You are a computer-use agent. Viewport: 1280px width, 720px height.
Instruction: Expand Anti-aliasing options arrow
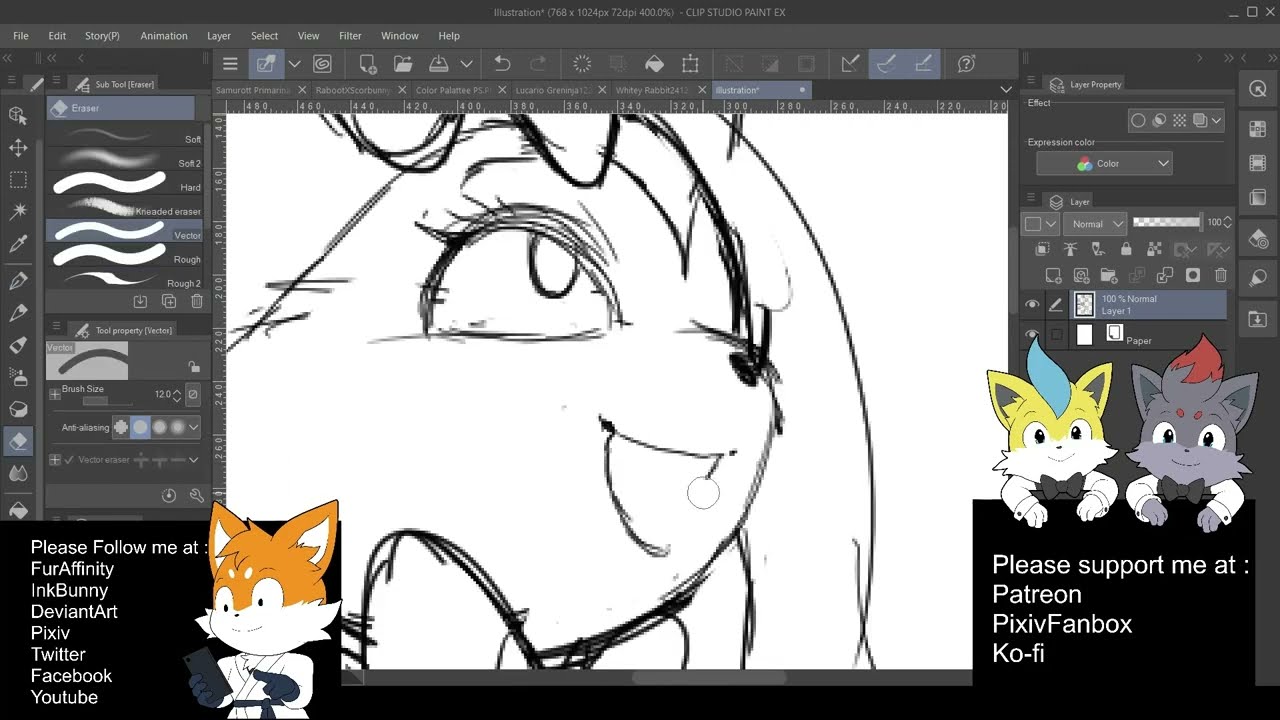point(194,427)
